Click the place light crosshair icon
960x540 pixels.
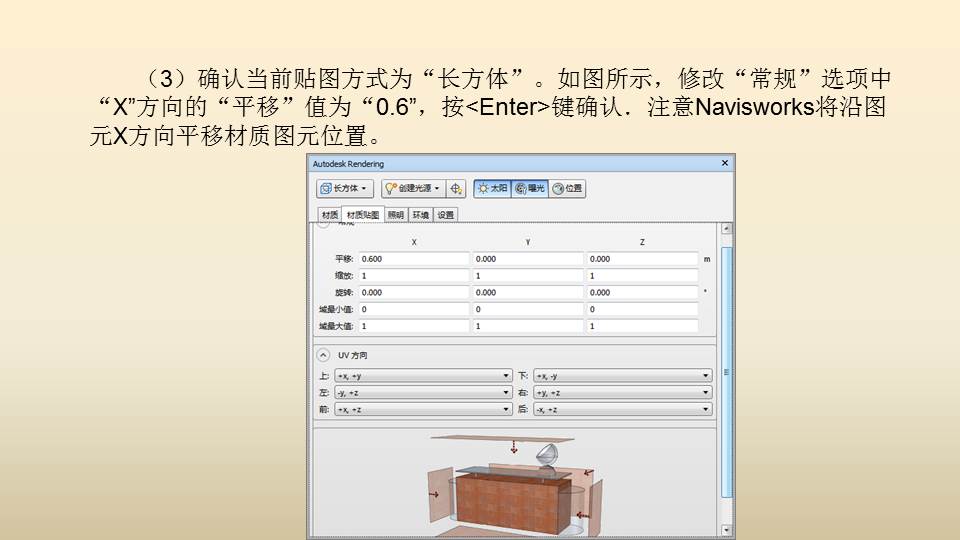click(456, 189)
